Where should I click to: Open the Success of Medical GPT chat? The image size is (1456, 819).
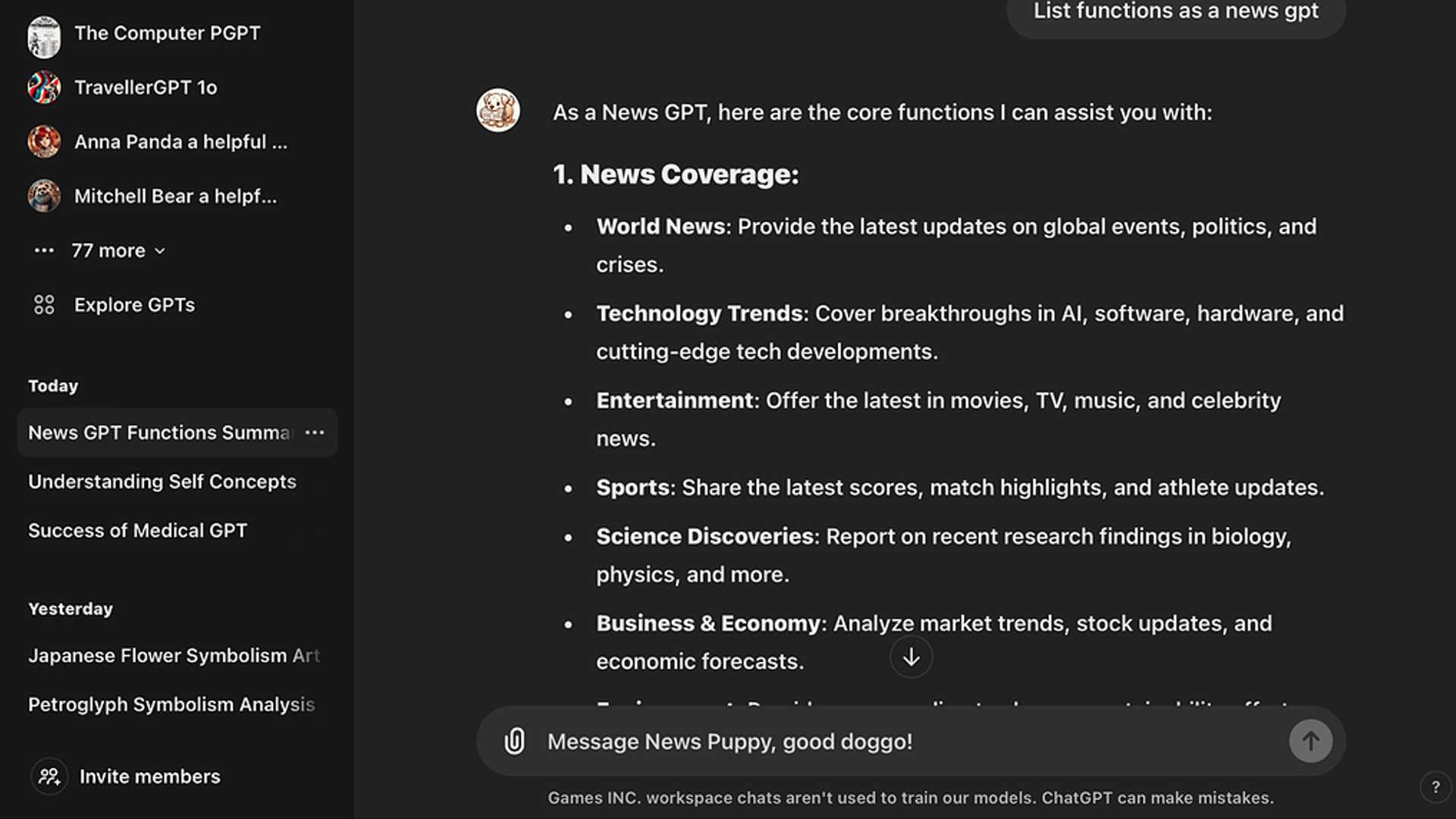coord(137,530)
